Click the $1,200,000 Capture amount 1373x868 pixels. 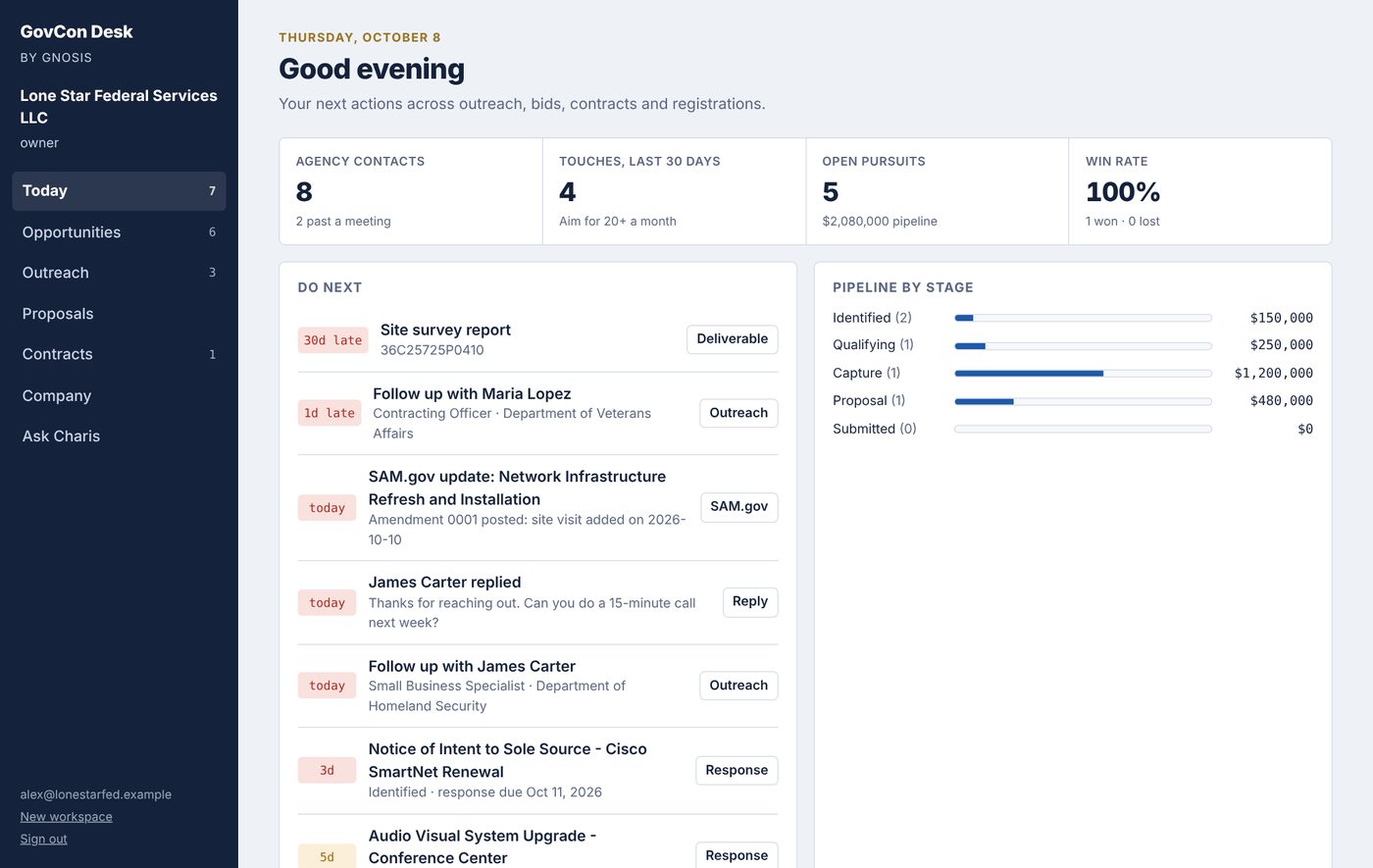click(1274, 374)
